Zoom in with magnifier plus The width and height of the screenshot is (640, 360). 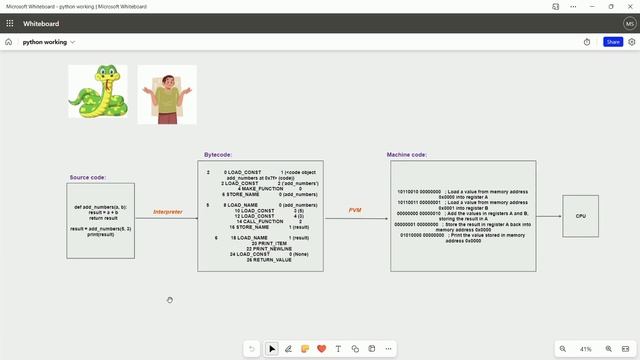[x=609, y=349]
